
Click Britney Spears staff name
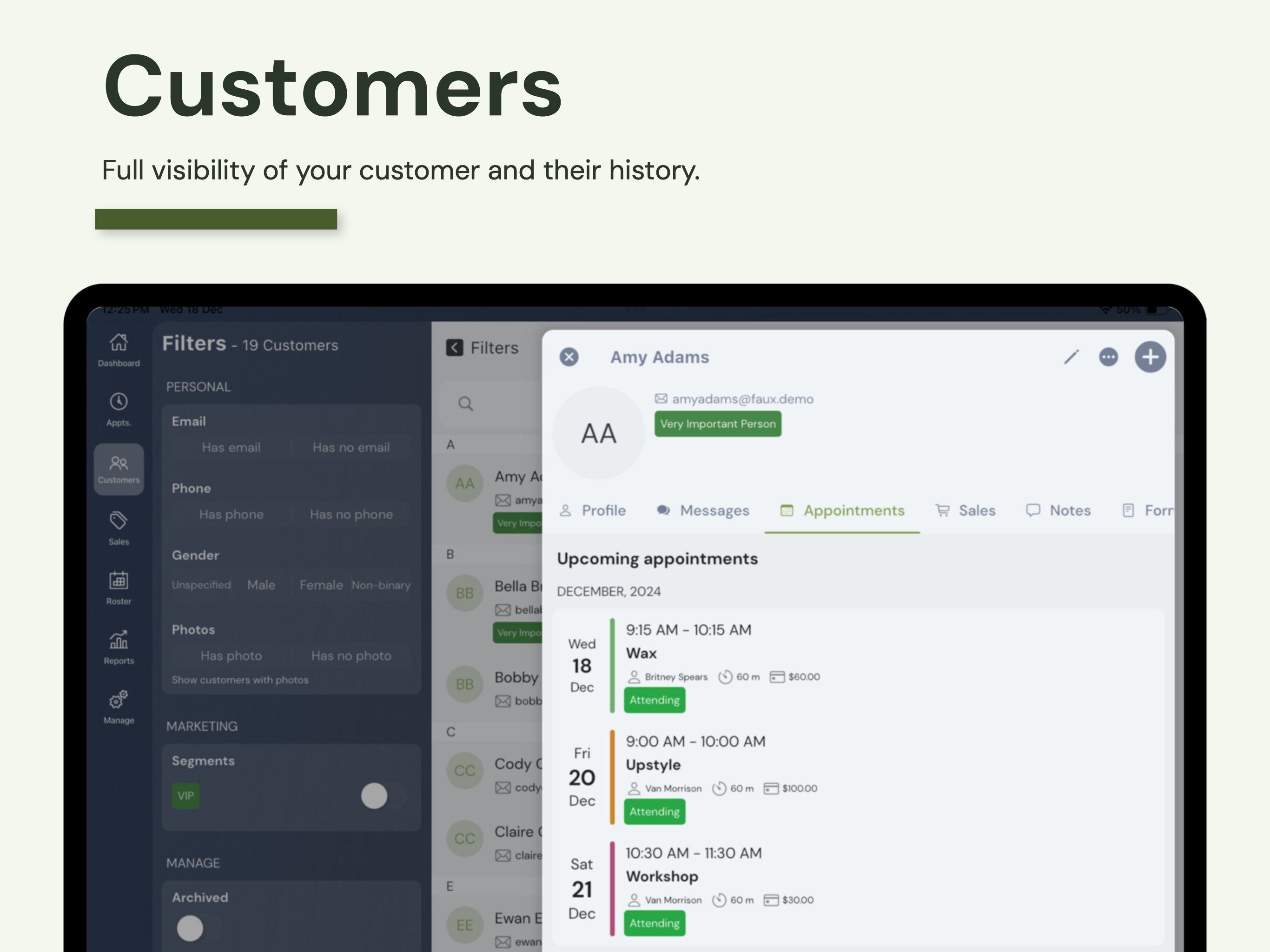(676, 677)
